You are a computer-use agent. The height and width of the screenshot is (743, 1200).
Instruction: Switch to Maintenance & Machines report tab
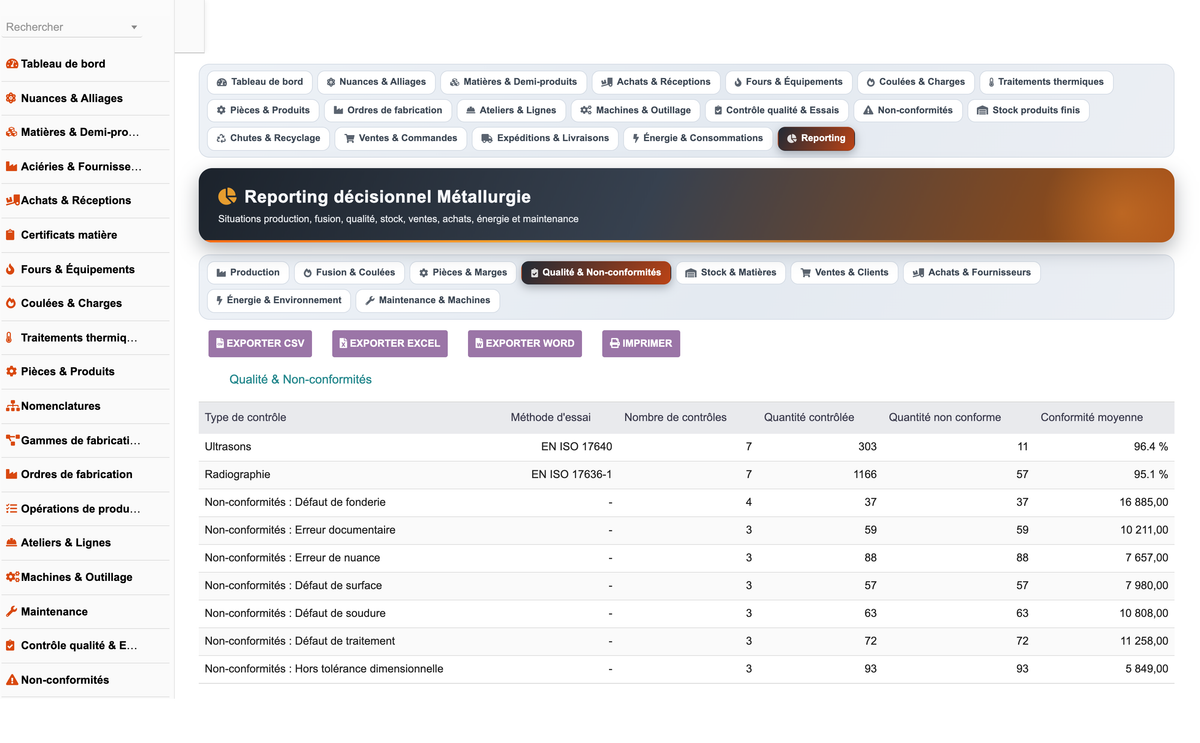(427, 300)
